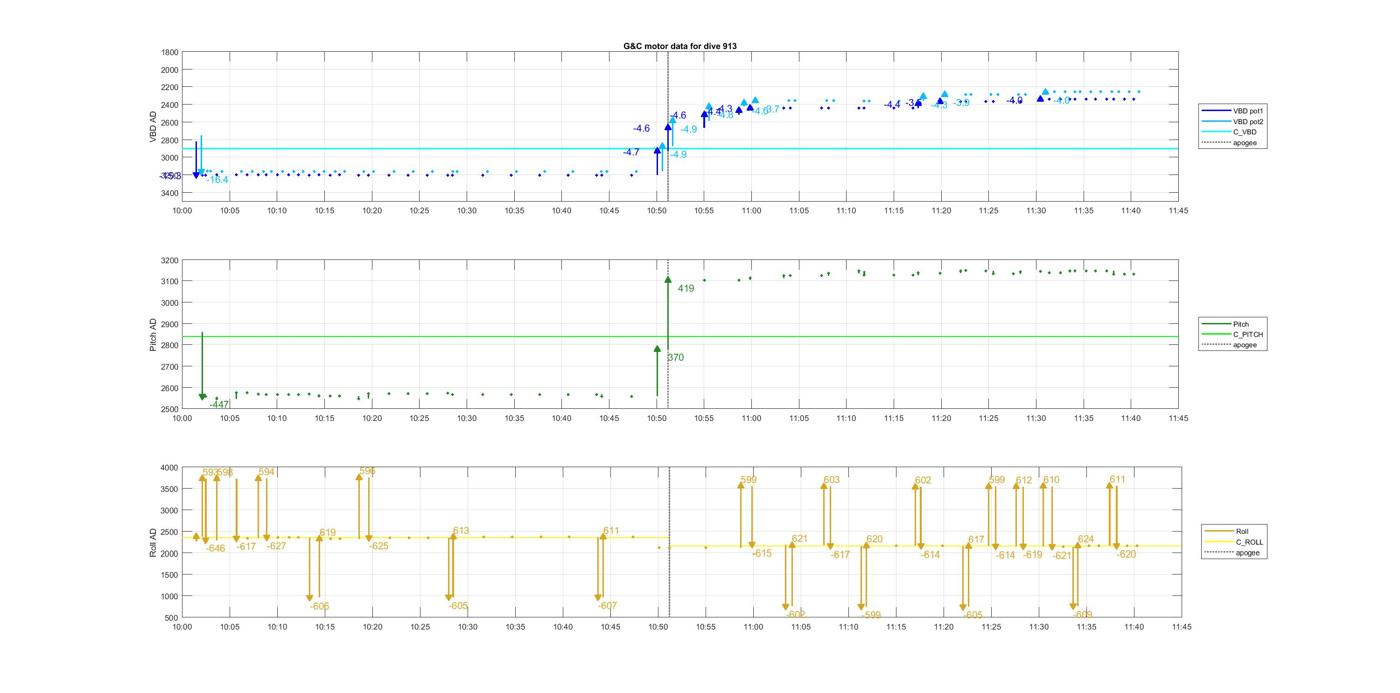Image resolution: width=1400 pixels, height=693 pixels.
Task: Click the 3200 tick on Pitch axis
Action: click(170, 261)
